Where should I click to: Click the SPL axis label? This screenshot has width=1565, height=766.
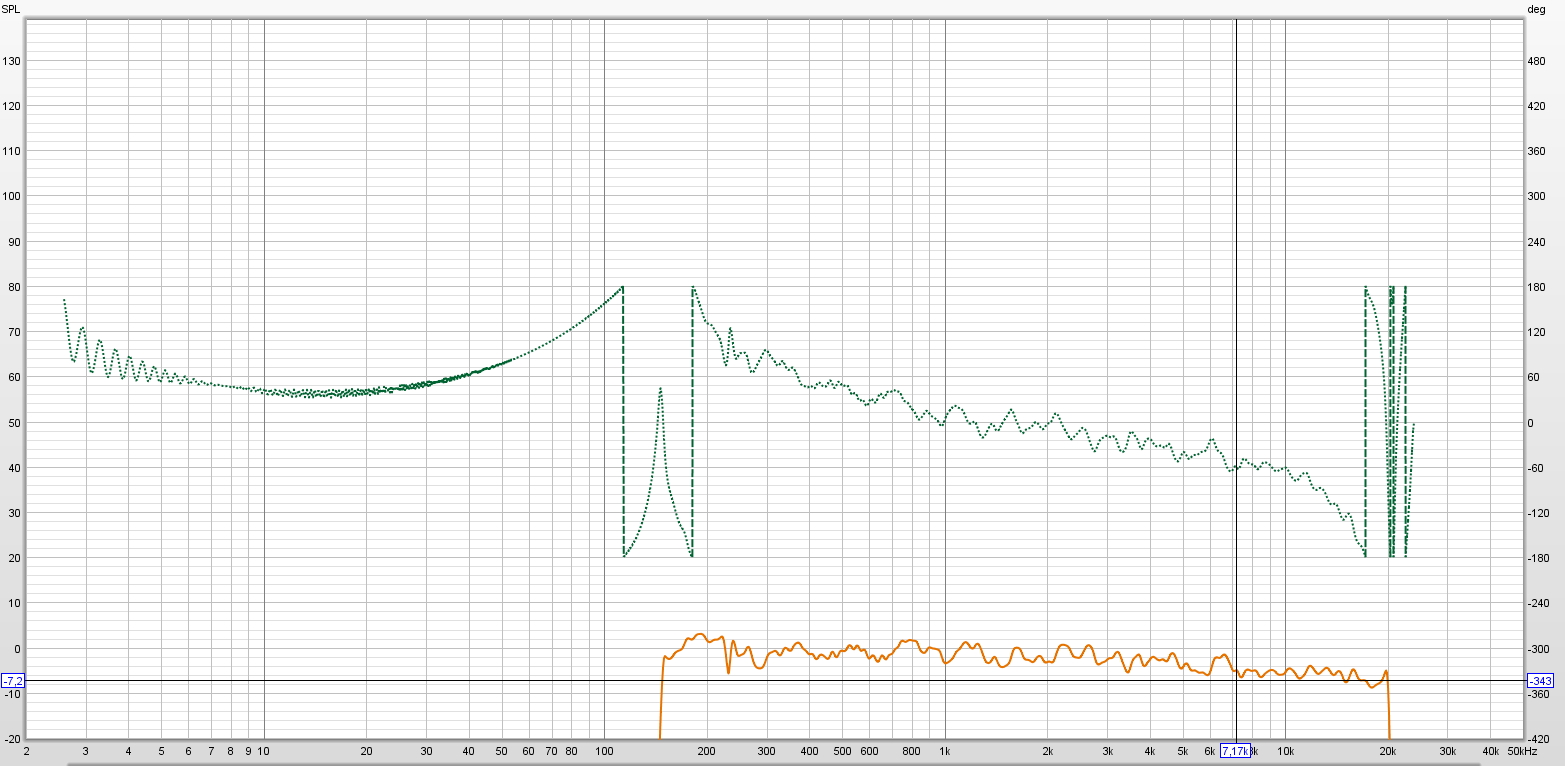click(12, 8)
